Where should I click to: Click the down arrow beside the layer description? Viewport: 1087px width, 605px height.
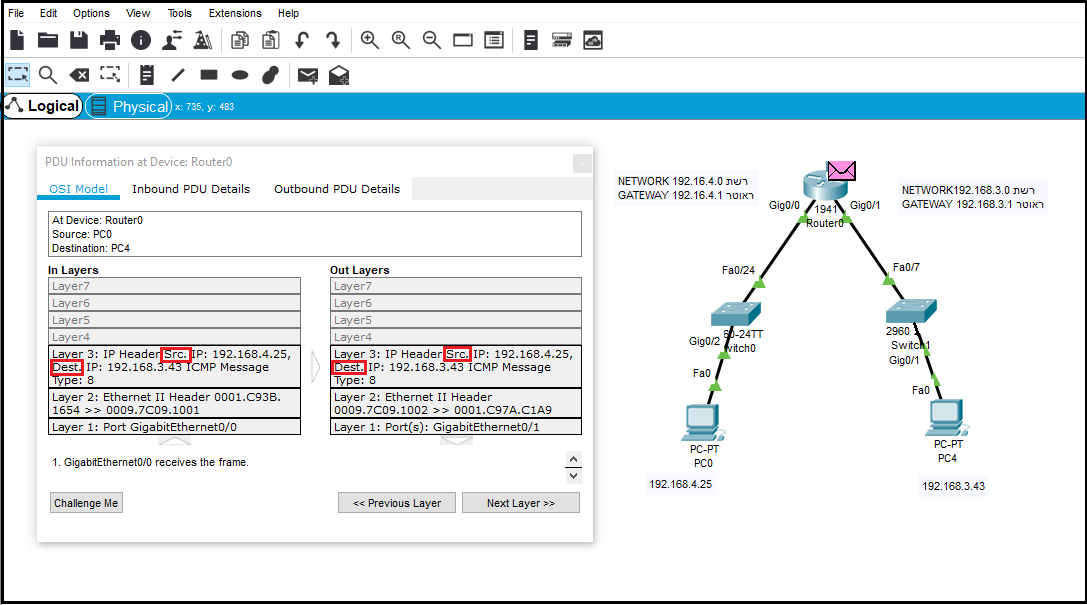tap(573, 475)
